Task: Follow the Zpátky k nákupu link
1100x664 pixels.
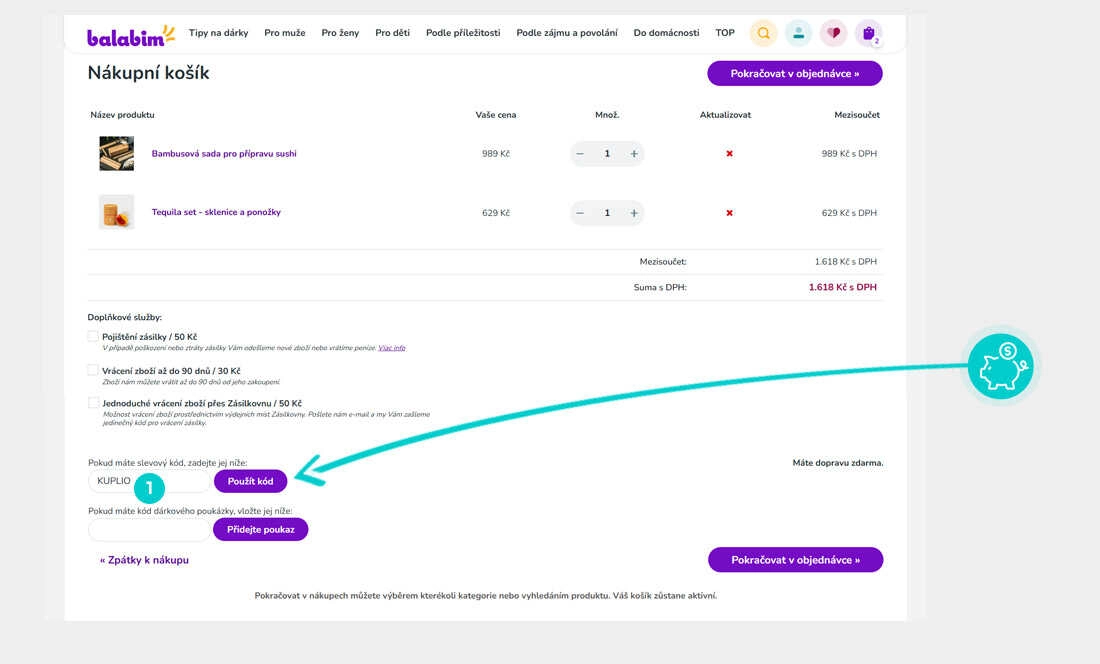Action: click(x=144, y=560)
